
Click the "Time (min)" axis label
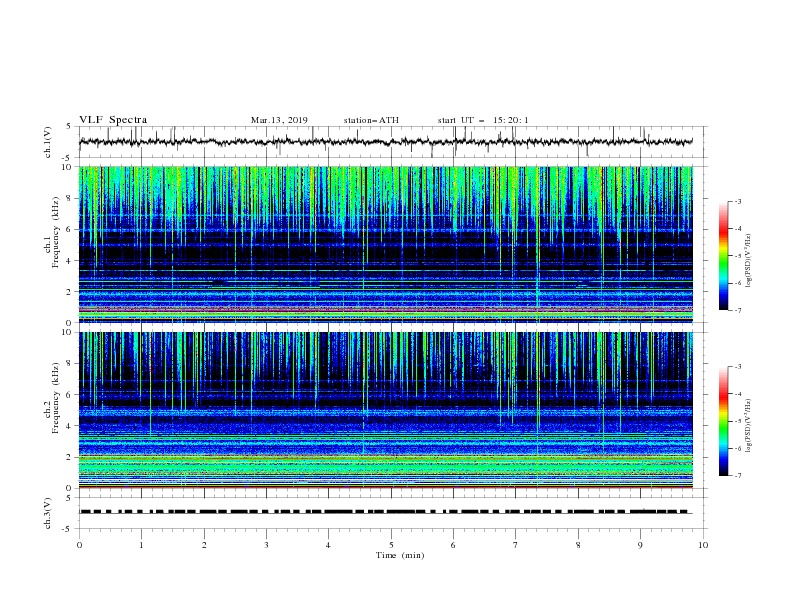(400, 555)
